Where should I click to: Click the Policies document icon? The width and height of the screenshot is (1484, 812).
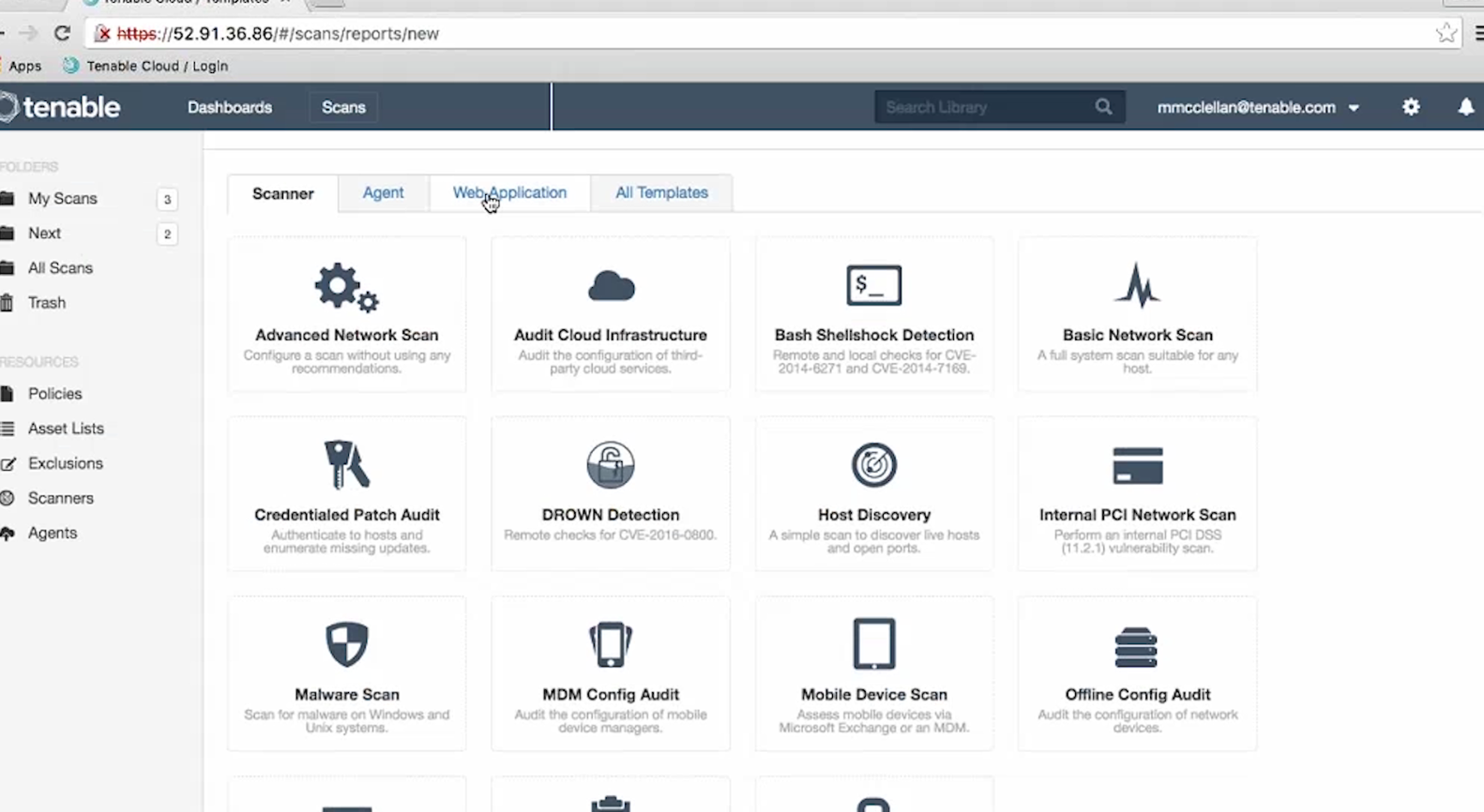8,394
